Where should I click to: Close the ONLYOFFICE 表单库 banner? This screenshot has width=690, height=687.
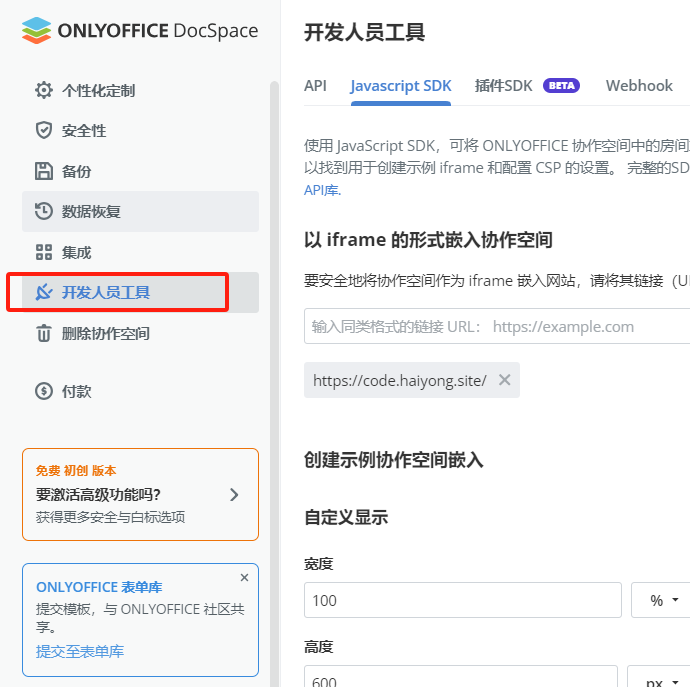[x=244, y=577]
